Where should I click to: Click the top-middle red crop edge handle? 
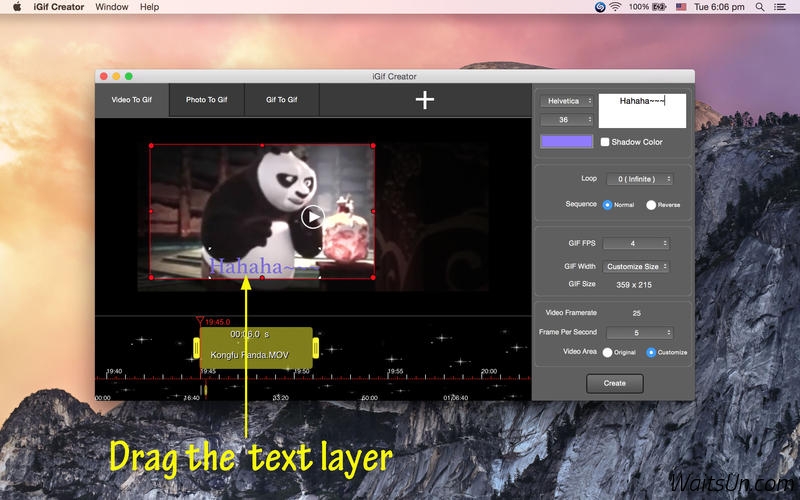(262, 145)
